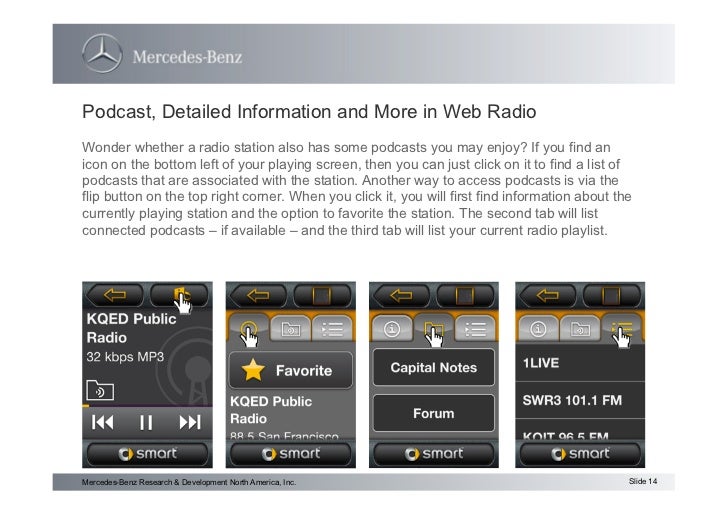This screenshot has height=515, width=728.
Task: Click back arrow on Capital Notes screen
Action: tap(402, 295)
